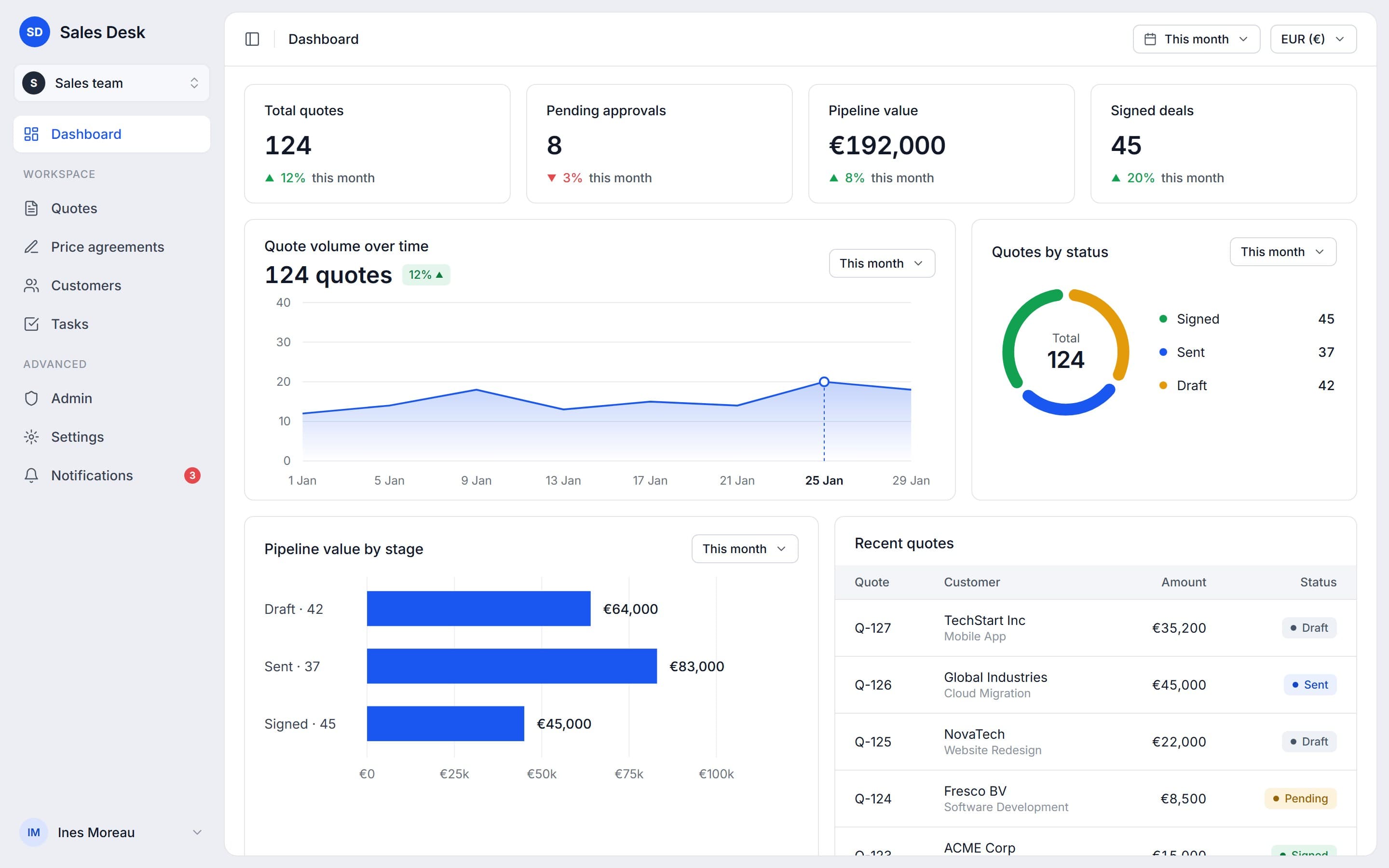Click the green Signed legend dot
The height and width of the screenshot is (868, 1389).
tap(1163, 319)
